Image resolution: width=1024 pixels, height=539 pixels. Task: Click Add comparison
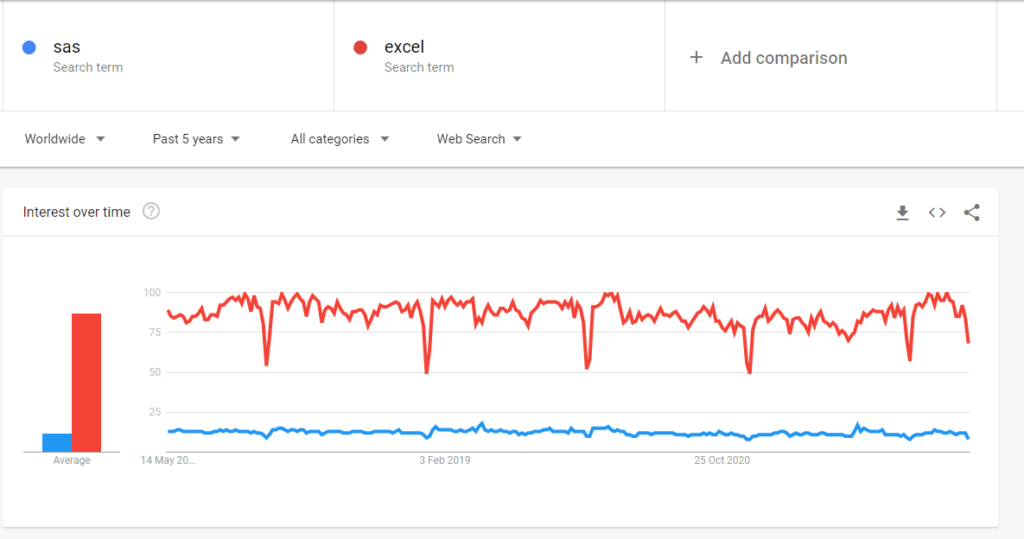pyautogui.click(x=784, y=58)
